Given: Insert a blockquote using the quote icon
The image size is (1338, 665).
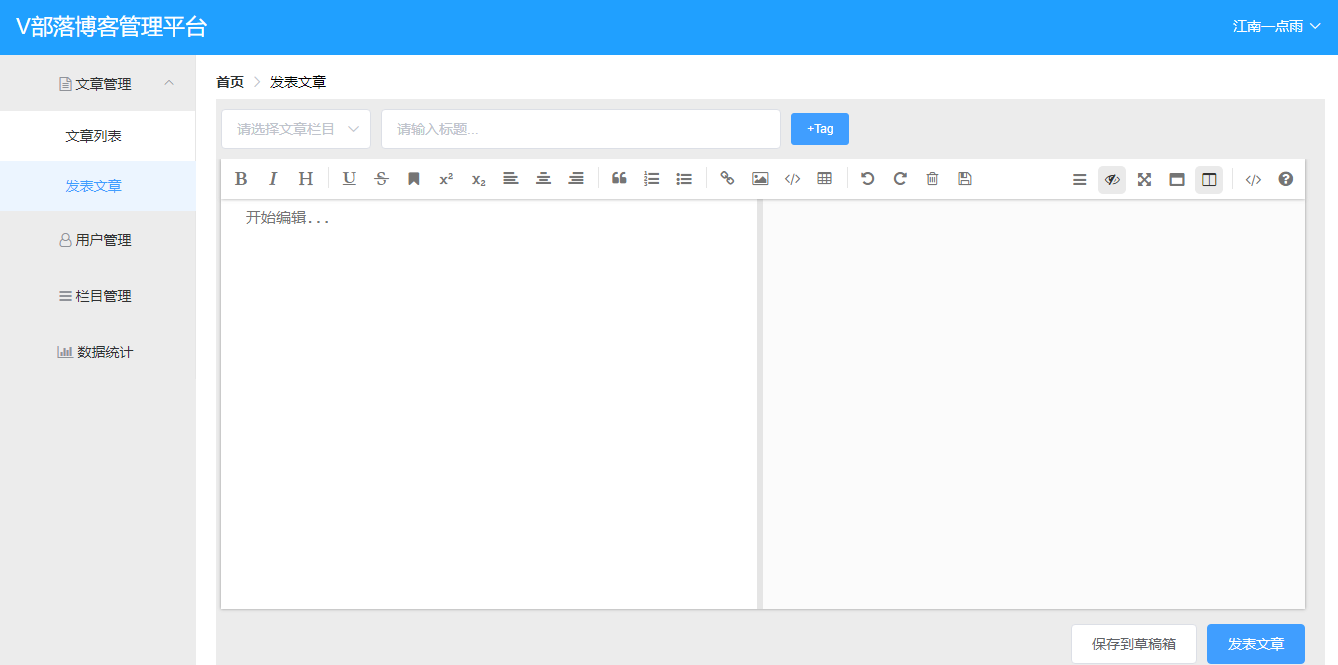Looking at the screenshot, I should pos(619,179).
